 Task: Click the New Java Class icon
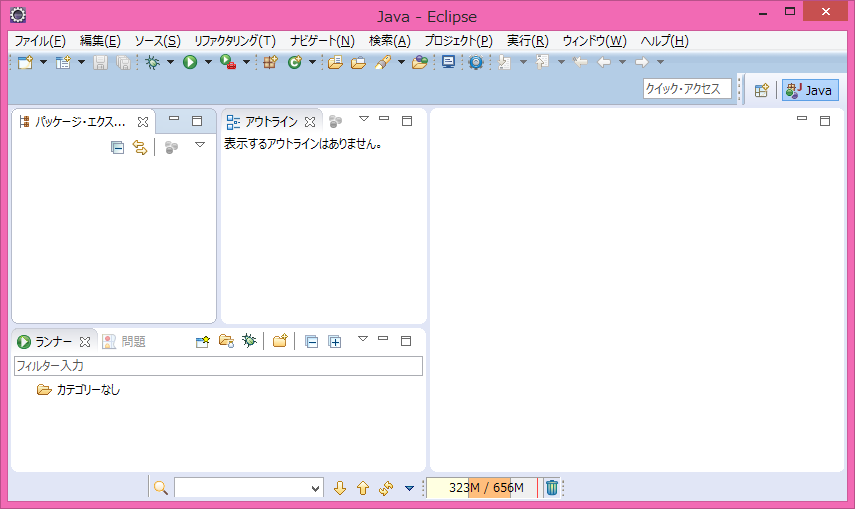coord(294,62)
